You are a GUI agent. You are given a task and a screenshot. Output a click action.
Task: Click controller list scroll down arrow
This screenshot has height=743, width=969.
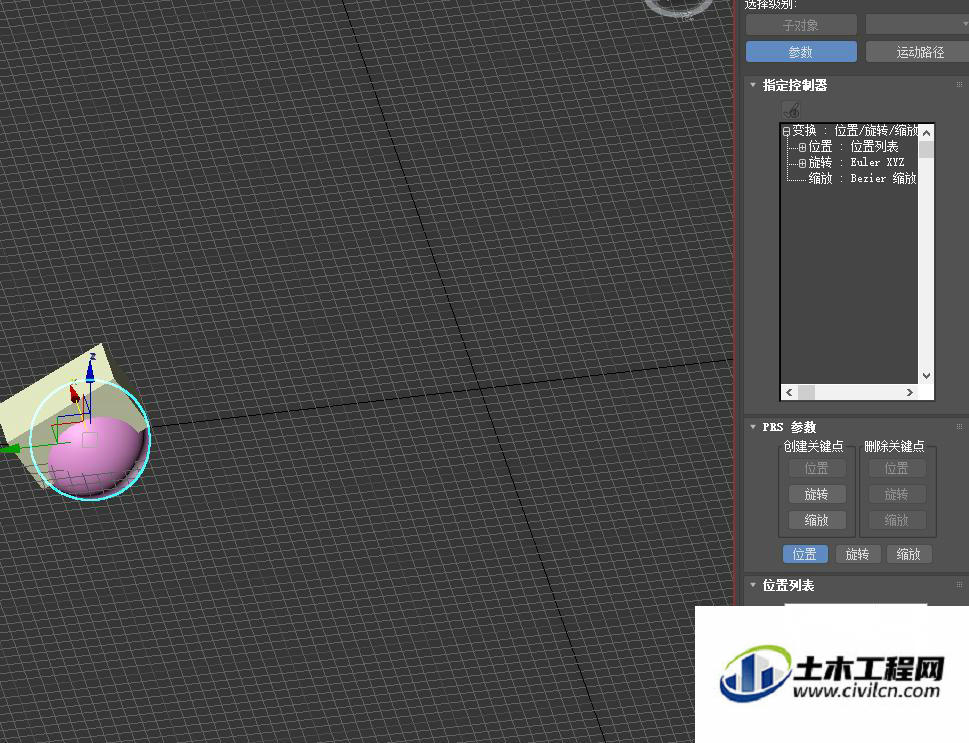(x=926, y=375)
